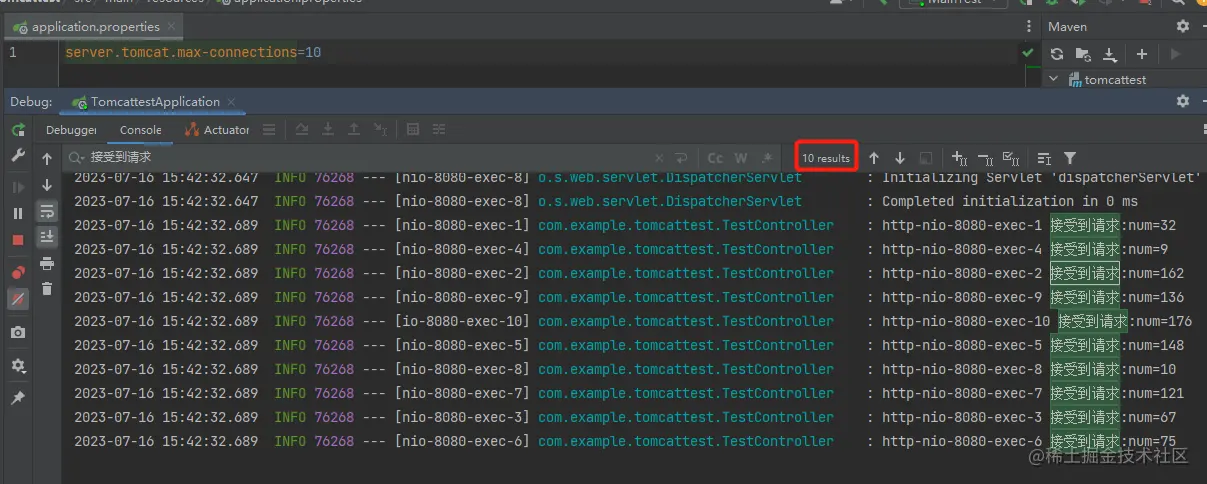Go to previous search occurrence
Screen dimensions: 1207x484
874,158
